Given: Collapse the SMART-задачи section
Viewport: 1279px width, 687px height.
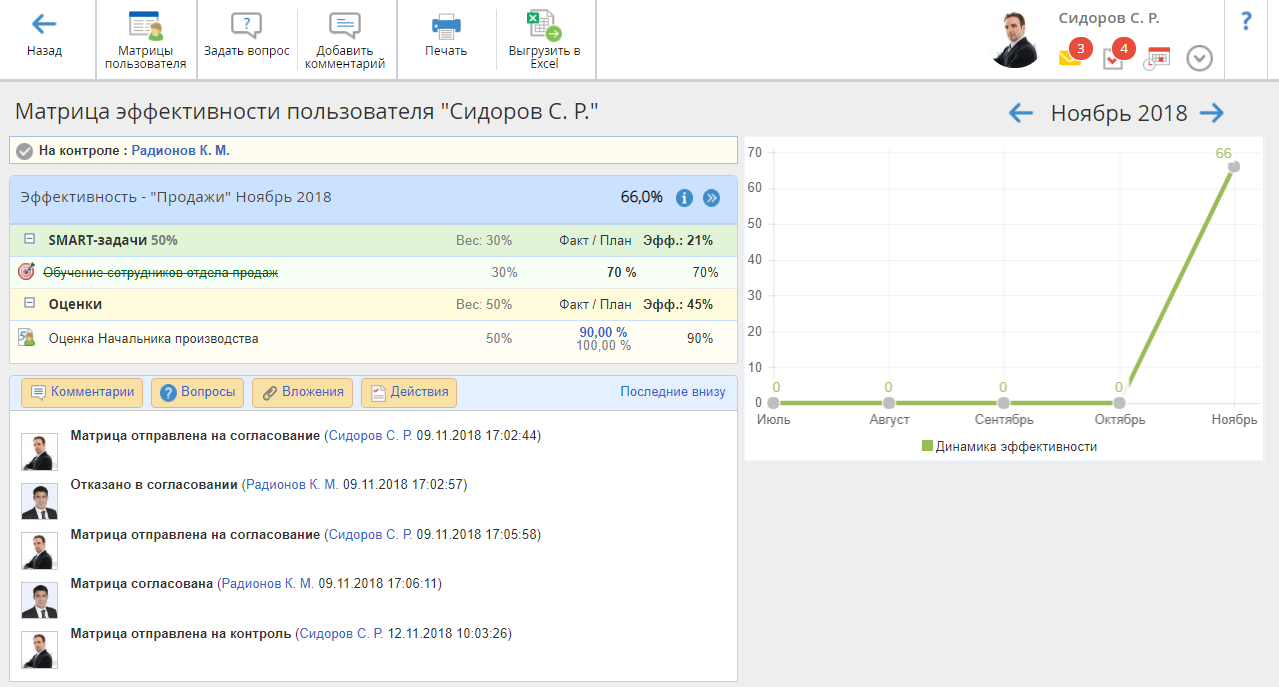Looking at the screenshot, I should (x=30, y=240).
